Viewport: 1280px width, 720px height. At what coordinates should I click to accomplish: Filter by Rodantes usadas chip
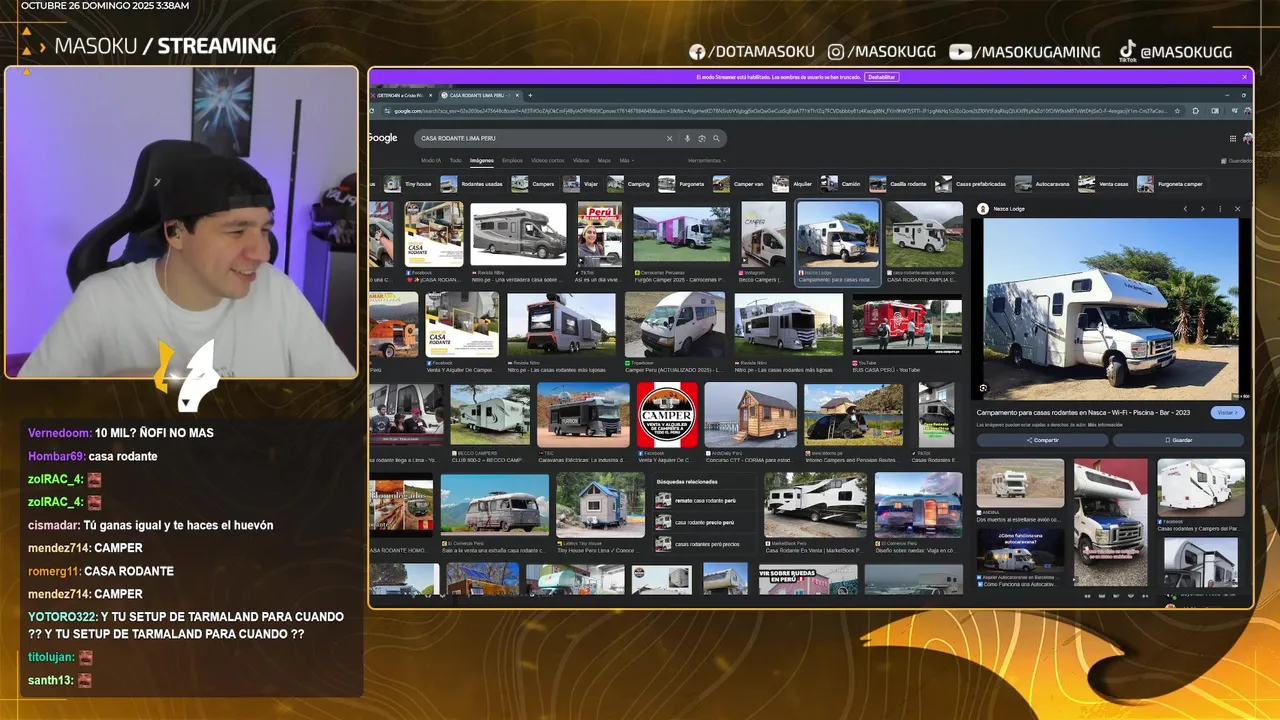pos(472,184)
